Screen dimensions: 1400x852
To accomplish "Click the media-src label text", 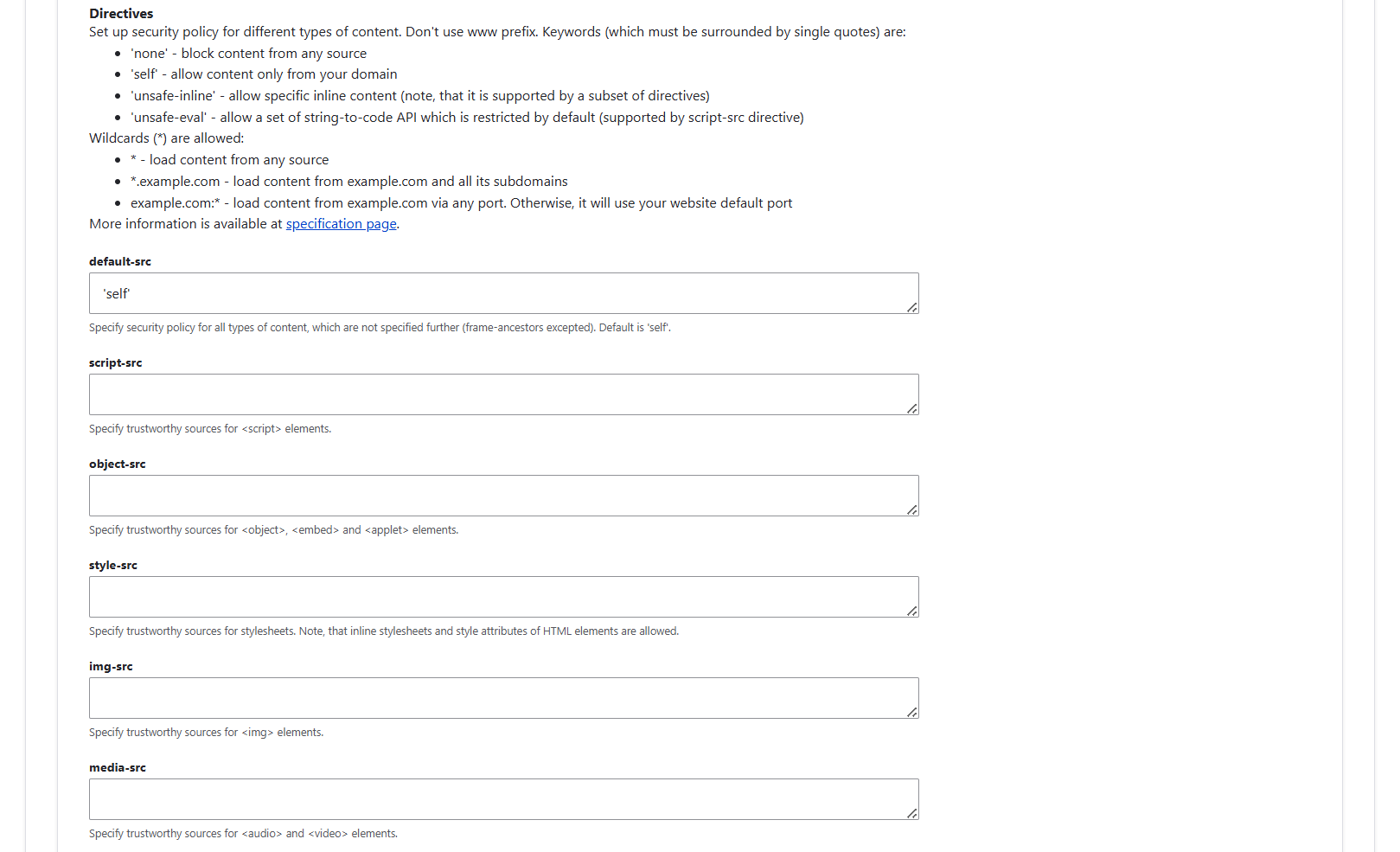I will pyautogui.click(x=117, y=767).
